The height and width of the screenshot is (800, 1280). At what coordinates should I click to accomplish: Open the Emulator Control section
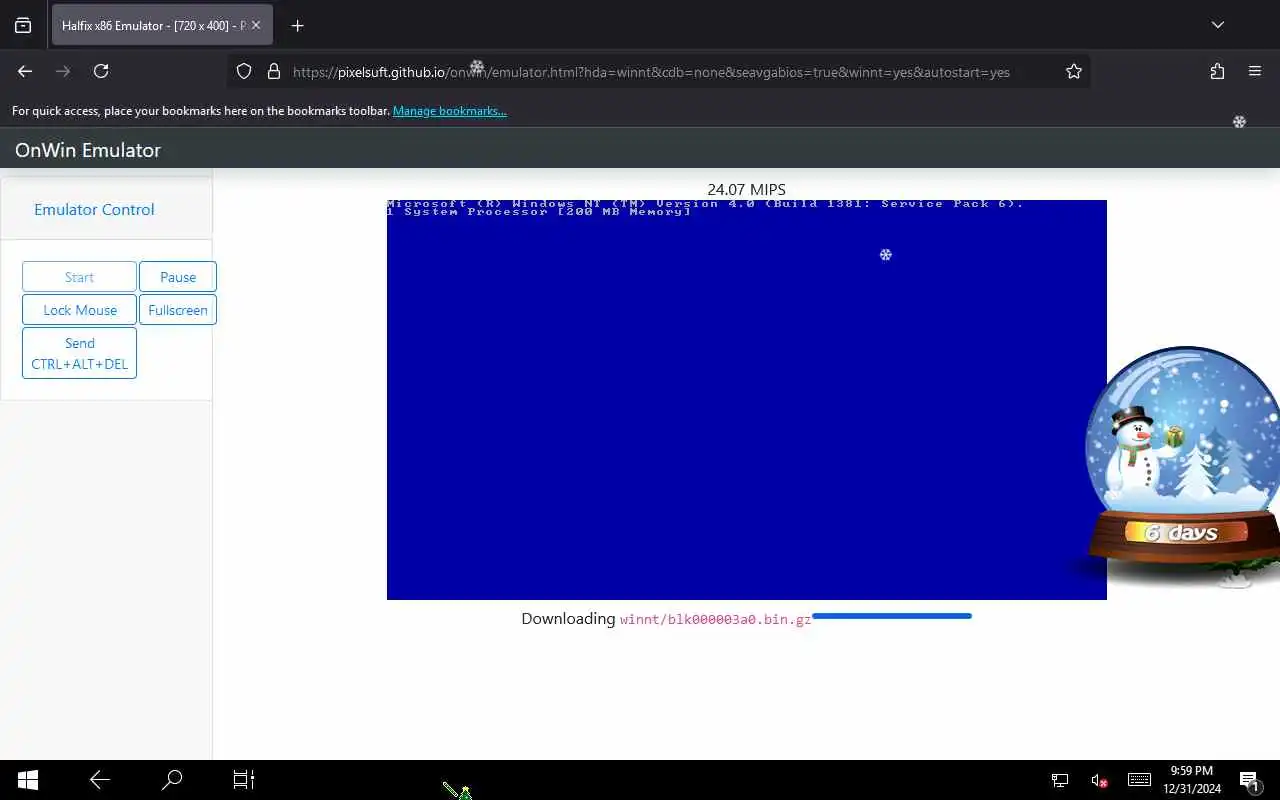94,209
